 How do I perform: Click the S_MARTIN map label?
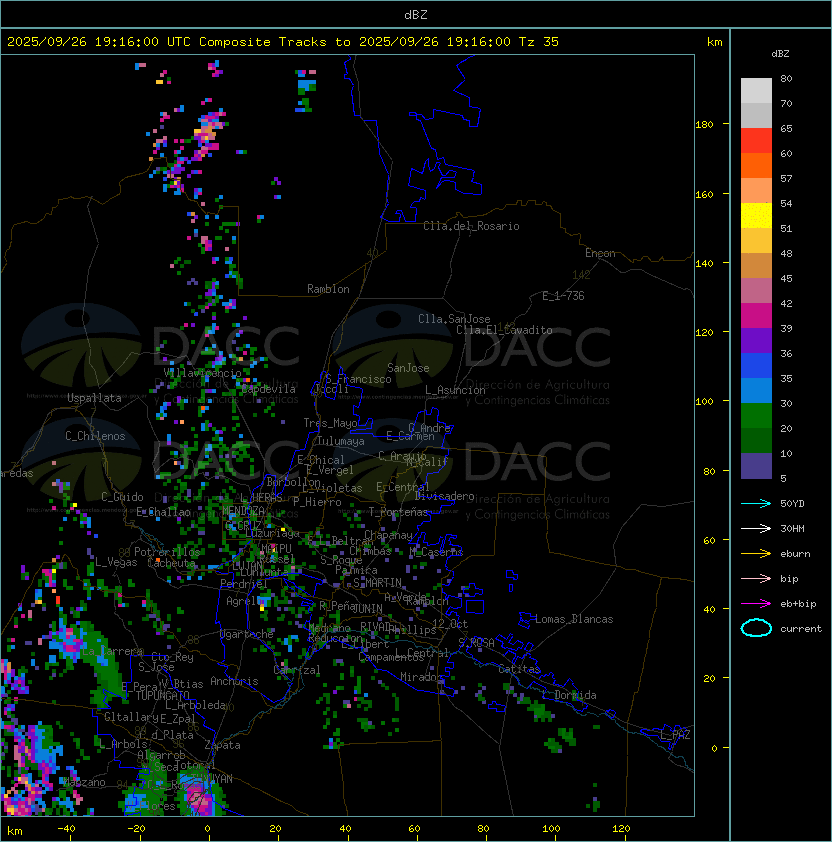(377, 583)
